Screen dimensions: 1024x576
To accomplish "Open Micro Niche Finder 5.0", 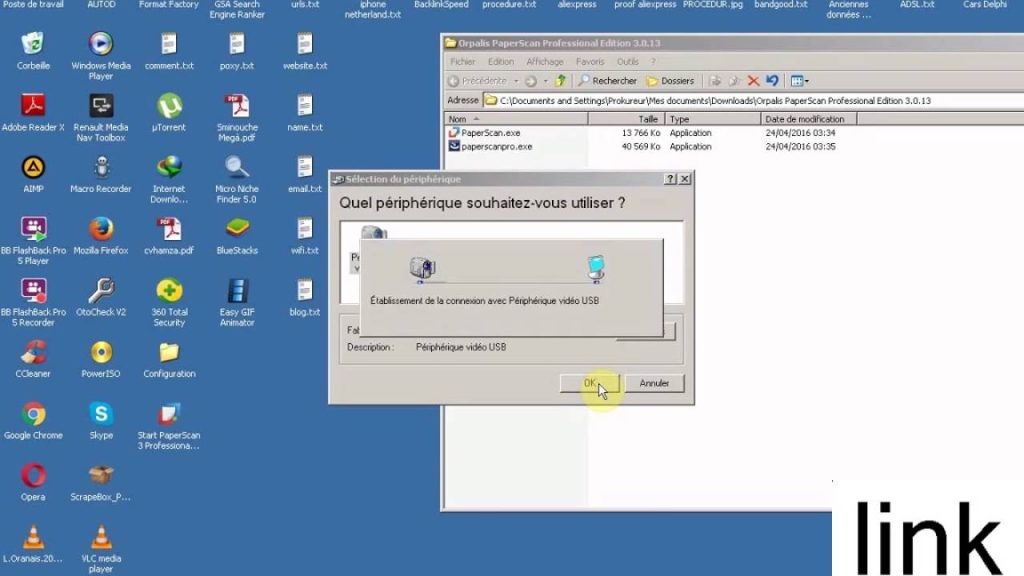I will tap(236, 167).
